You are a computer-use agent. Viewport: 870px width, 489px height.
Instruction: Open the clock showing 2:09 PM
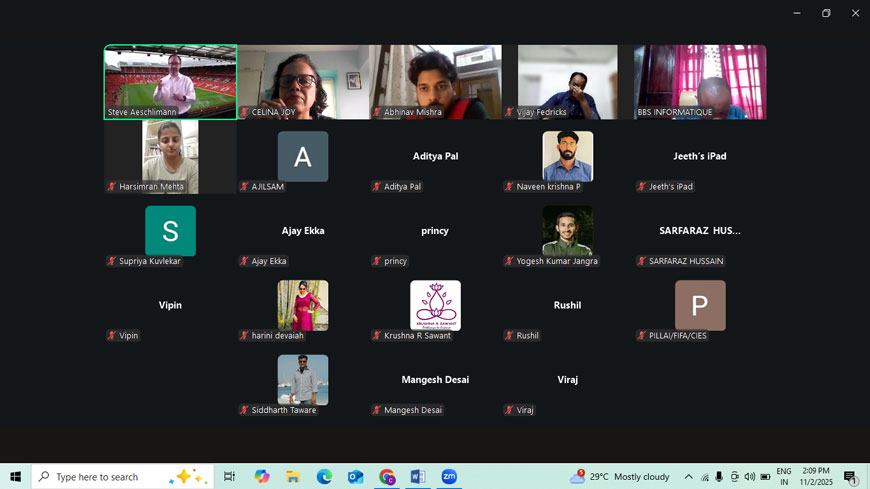[815, 477]
